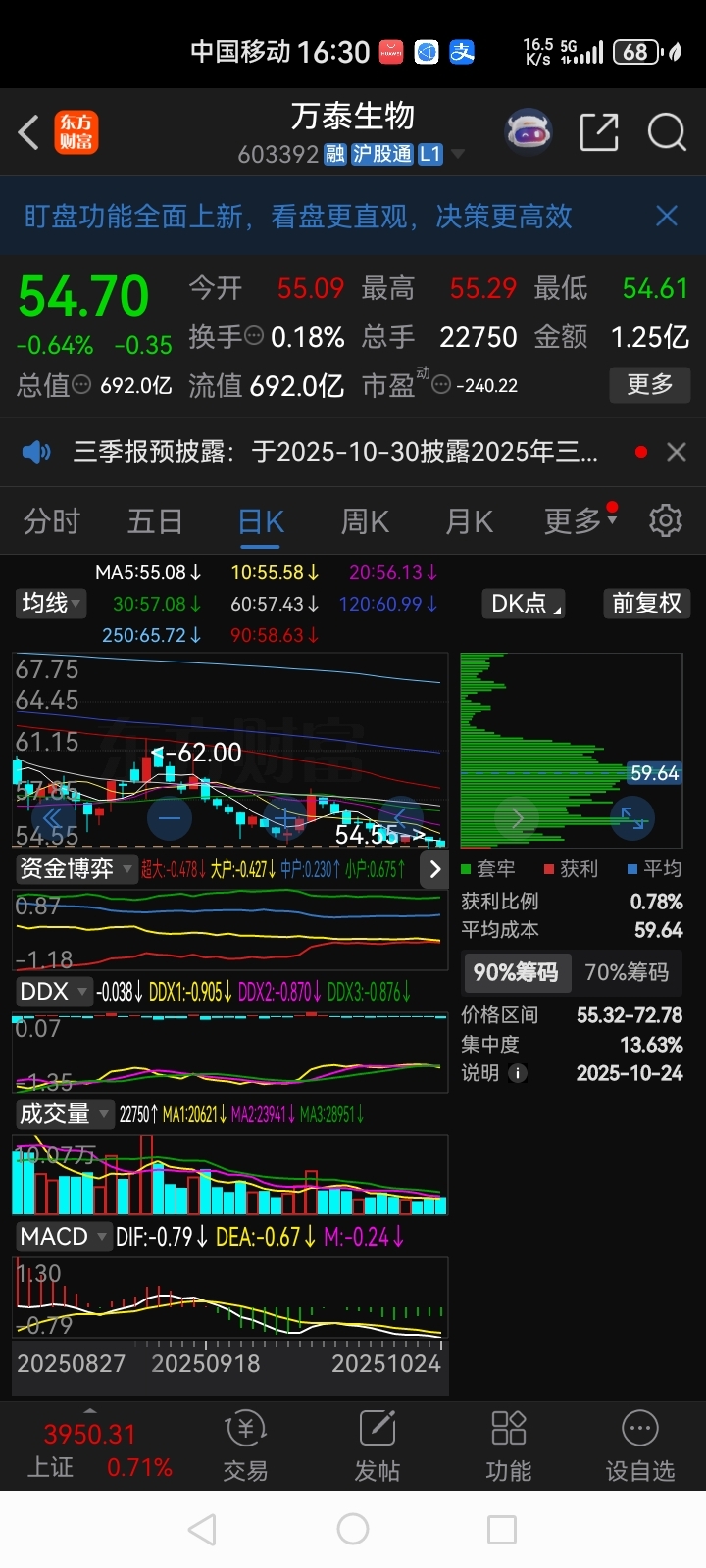Tap the MA5:55.08 moving average label
This screenshot has width=706, height=1568.
(148, 572)
